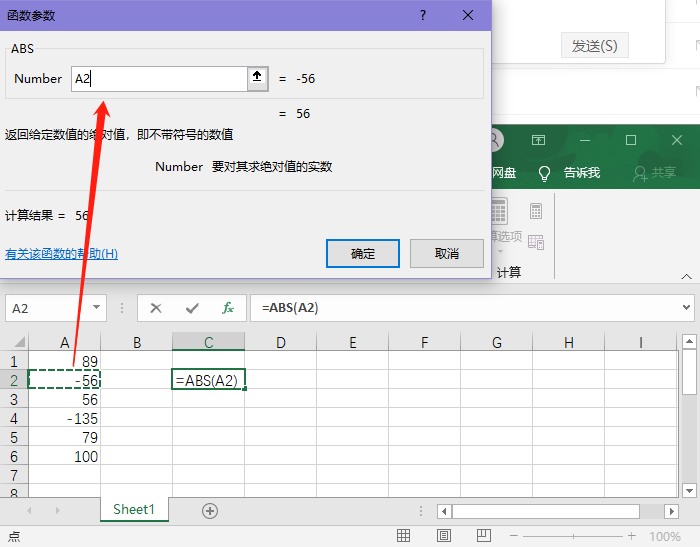
Task: Expand the formula bar
Action: click(686, 308)
